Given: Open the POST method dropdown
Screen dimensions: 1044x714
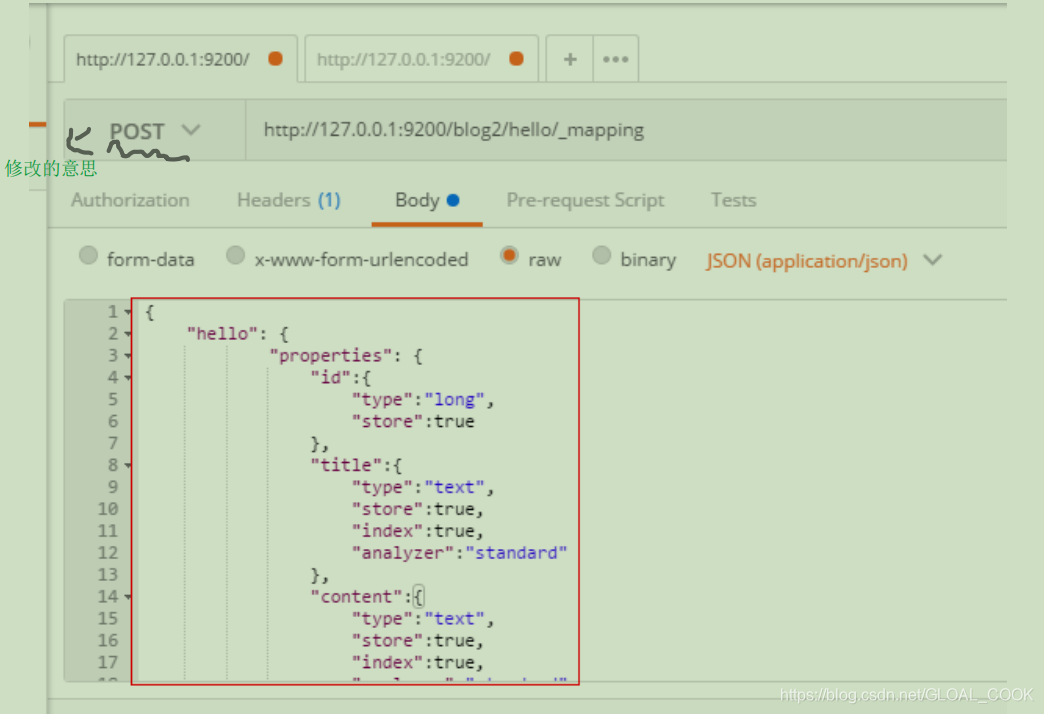Looking at the screenshot, I should click(x=154, y=131).
